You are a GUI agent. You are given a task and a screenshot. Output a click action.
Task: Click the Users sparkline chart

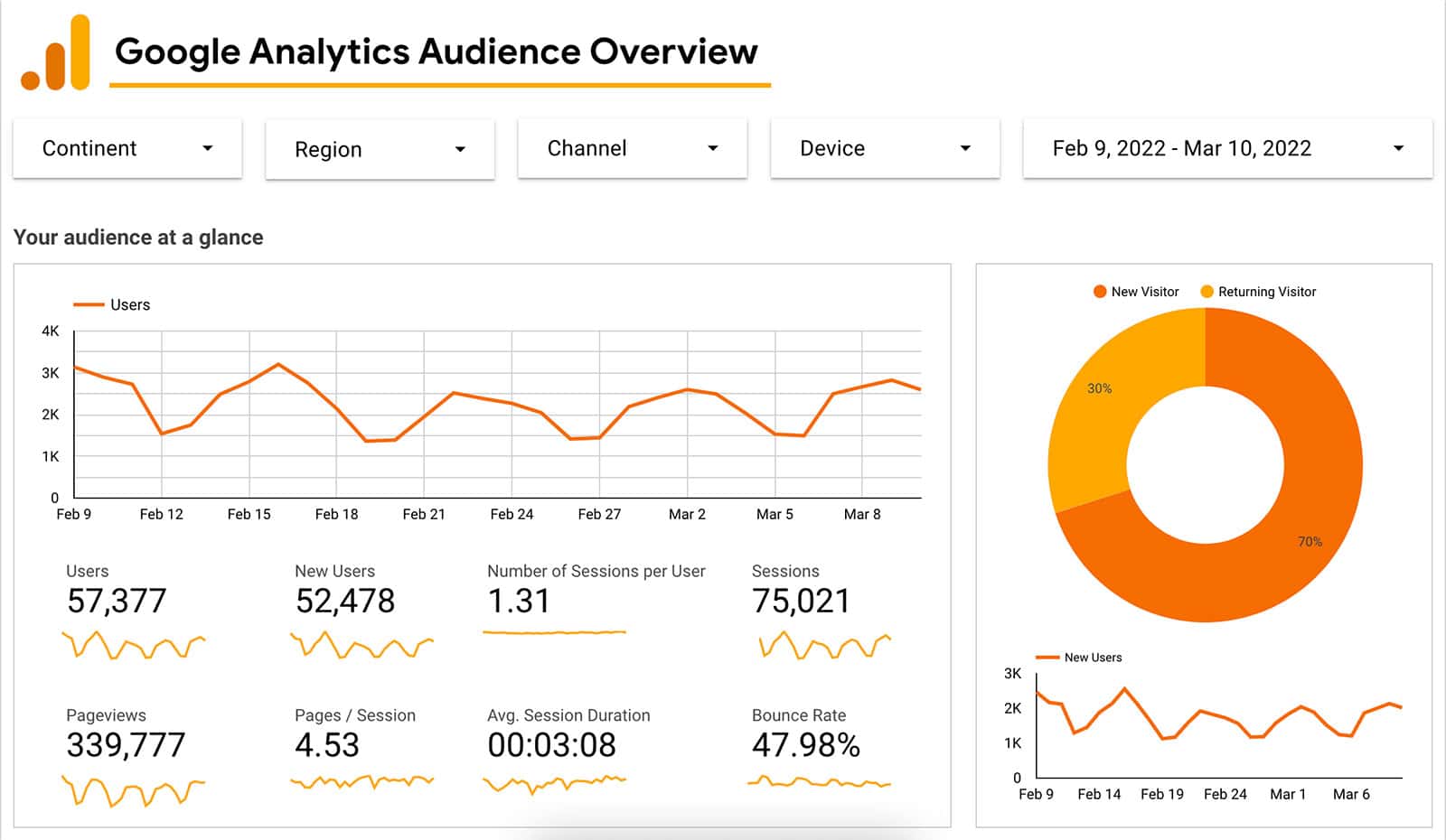[x=134, y=645]
